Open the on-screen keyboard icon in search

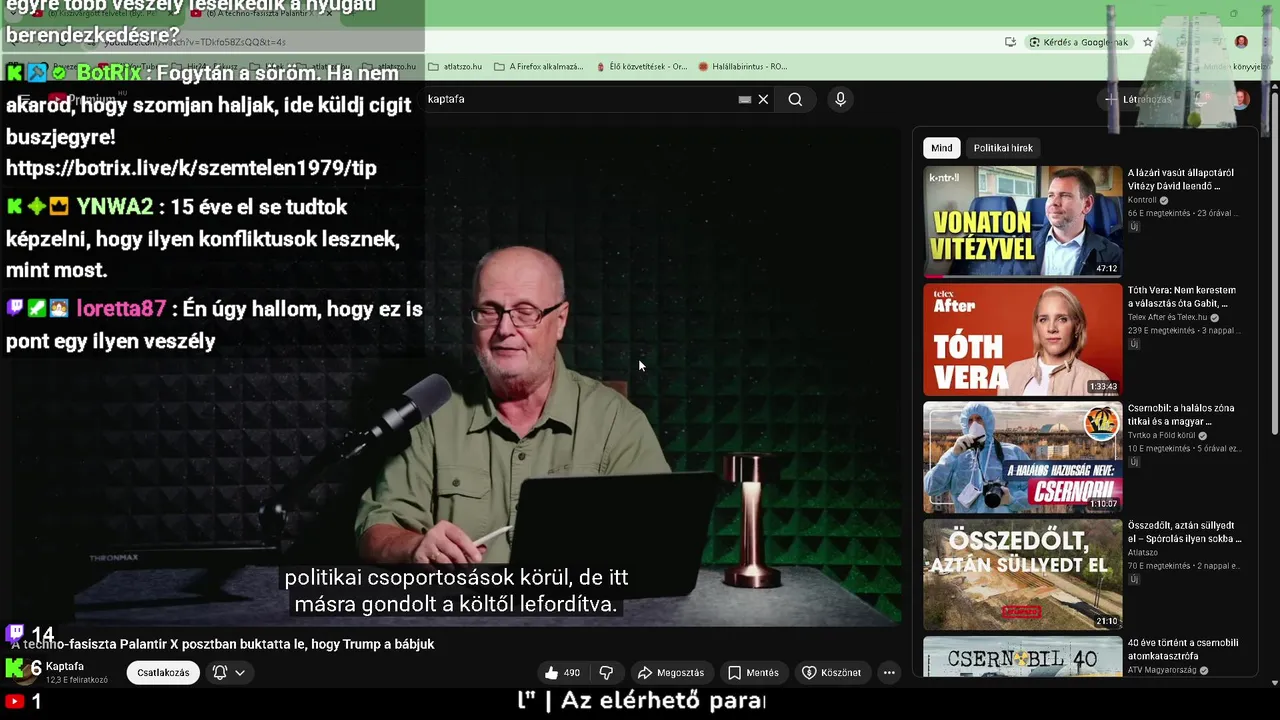point(744,99)
